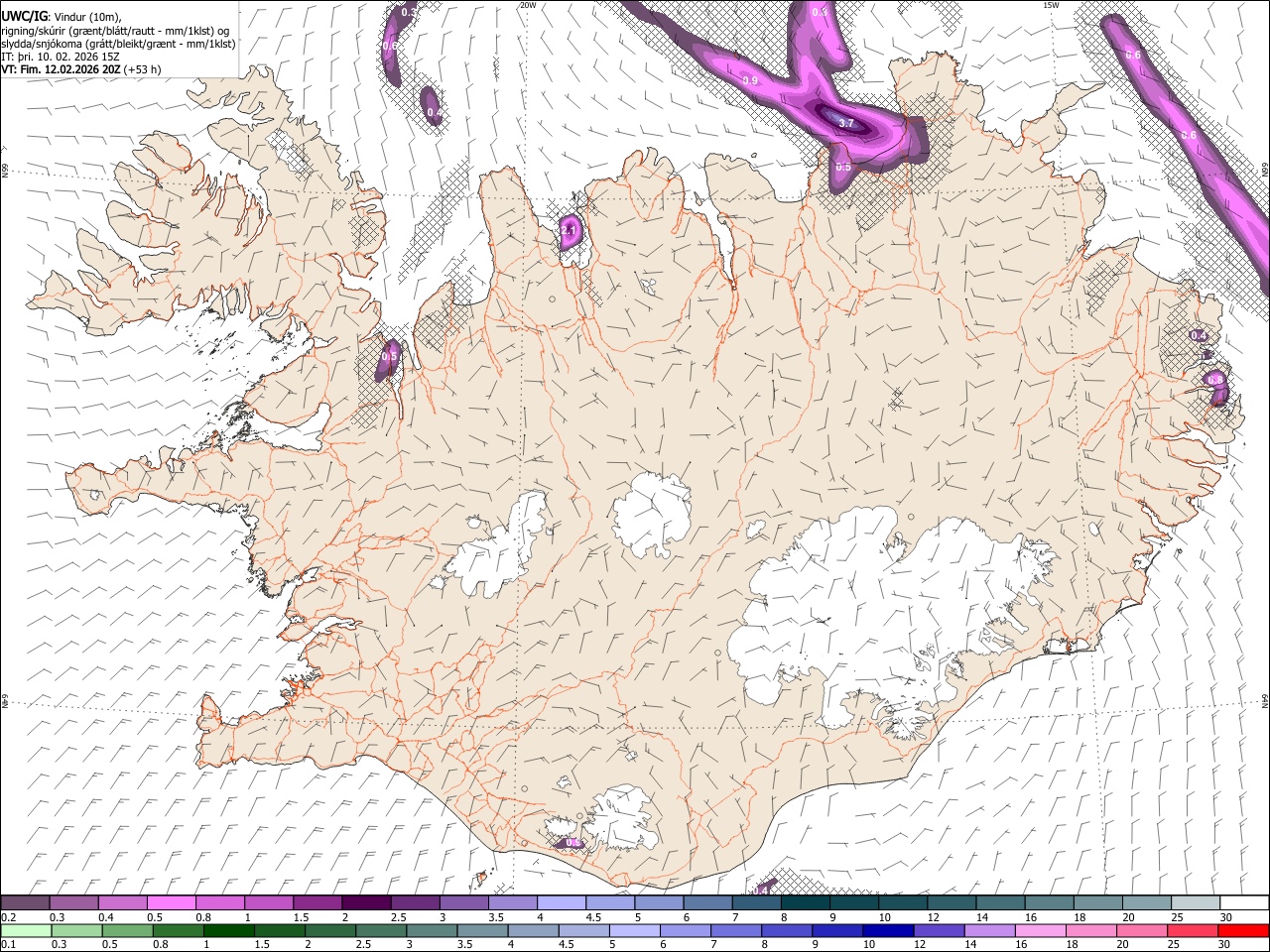Select lower legend swatch between 5 and 6

pyautogui.click(x=633, y=930)
